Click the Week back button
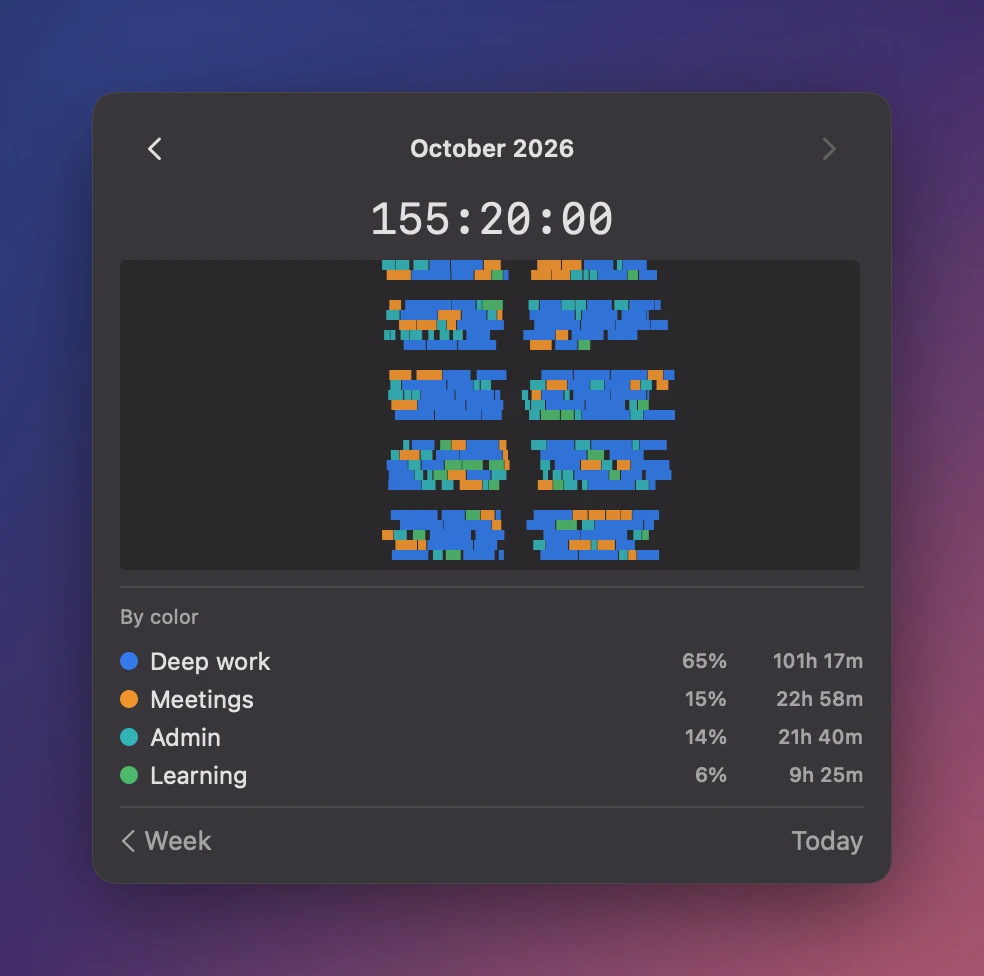984x976 pixels. pyautogui.click(x=166, y=840)
